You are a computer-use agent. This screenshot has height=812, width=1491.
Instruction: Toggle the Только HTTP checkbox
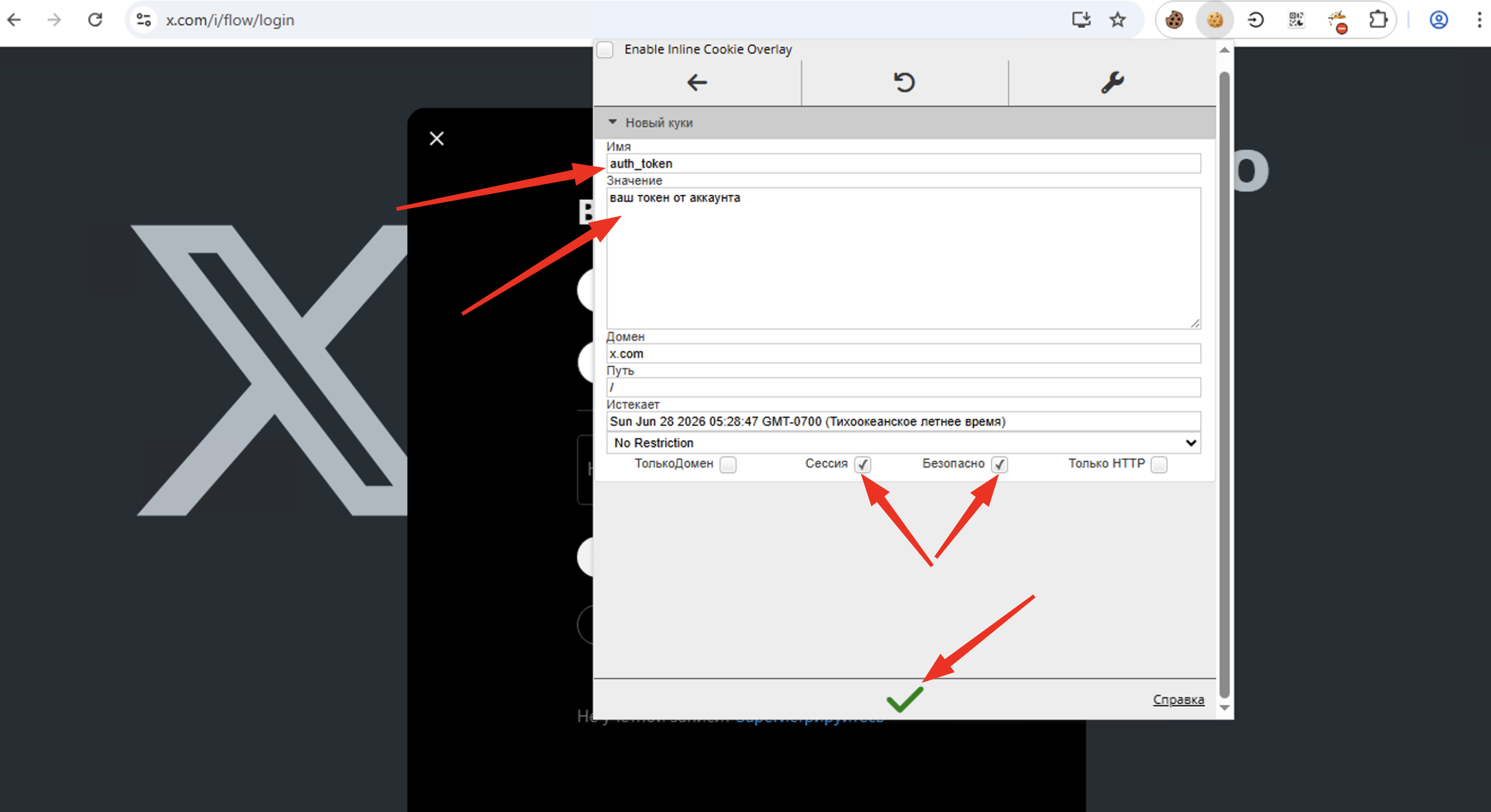click(1159, 464)
